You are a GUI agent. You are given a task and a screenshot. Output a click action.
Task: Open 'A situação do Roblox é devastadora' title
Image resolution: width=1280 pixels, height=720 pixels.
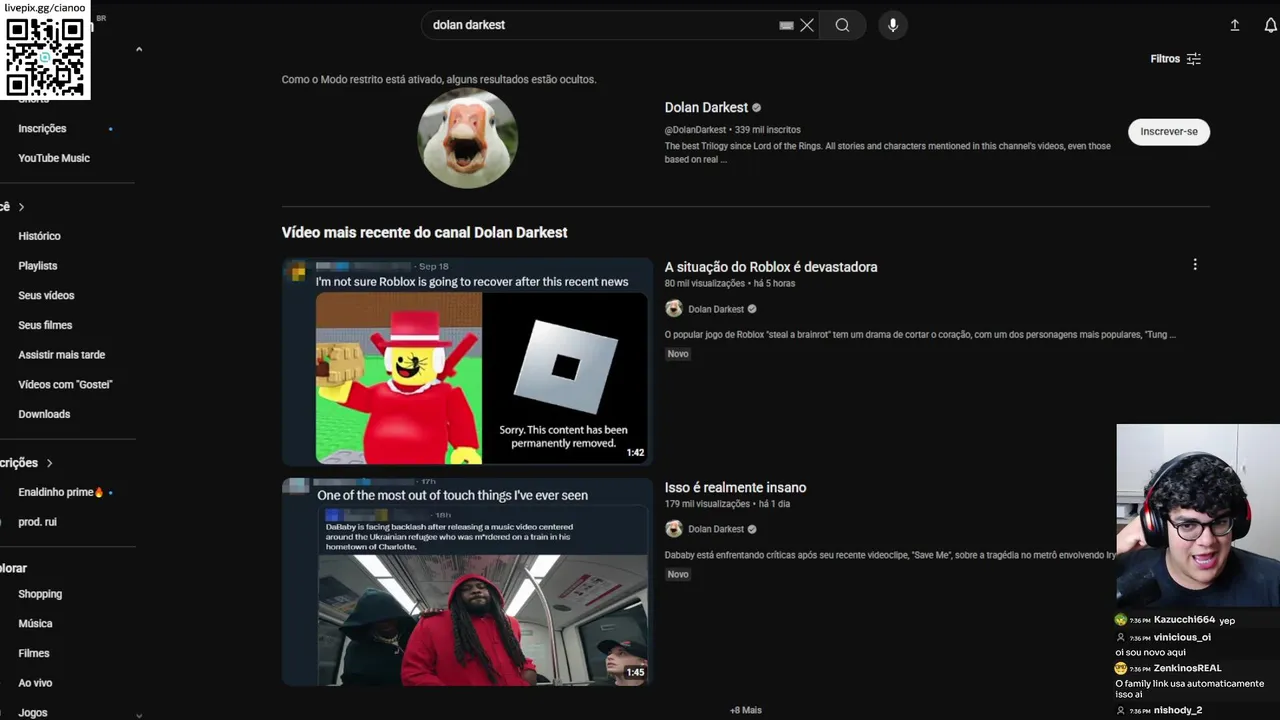771,267
